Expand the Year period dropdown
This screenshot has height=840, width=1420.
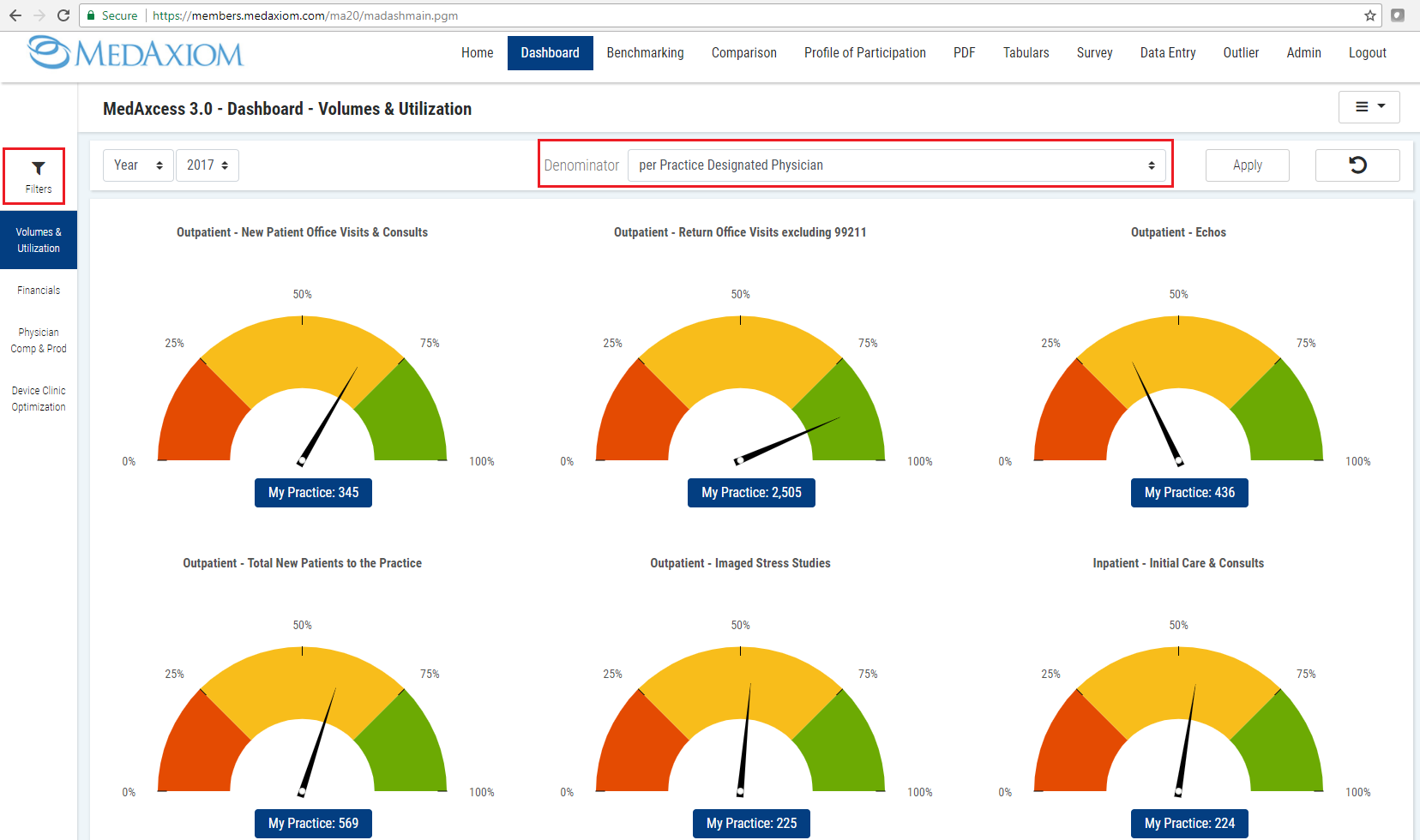pos(138,165)
